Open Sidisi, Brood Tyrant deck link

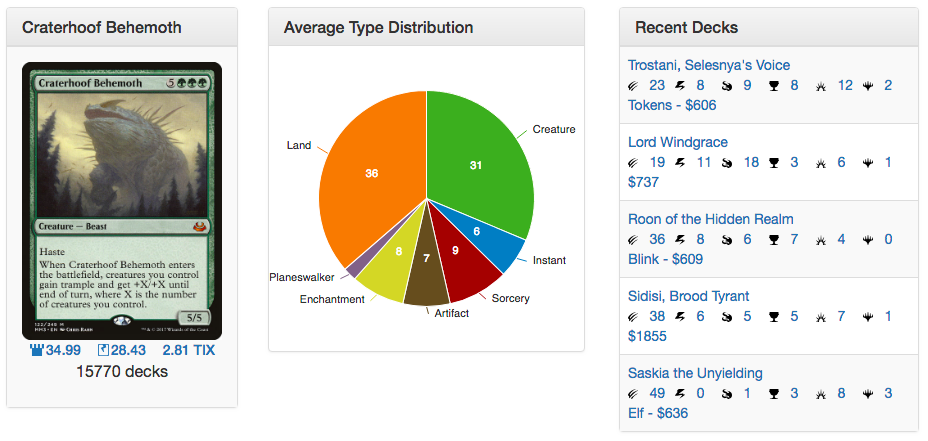pyautogui.click(x=688, y=296)
